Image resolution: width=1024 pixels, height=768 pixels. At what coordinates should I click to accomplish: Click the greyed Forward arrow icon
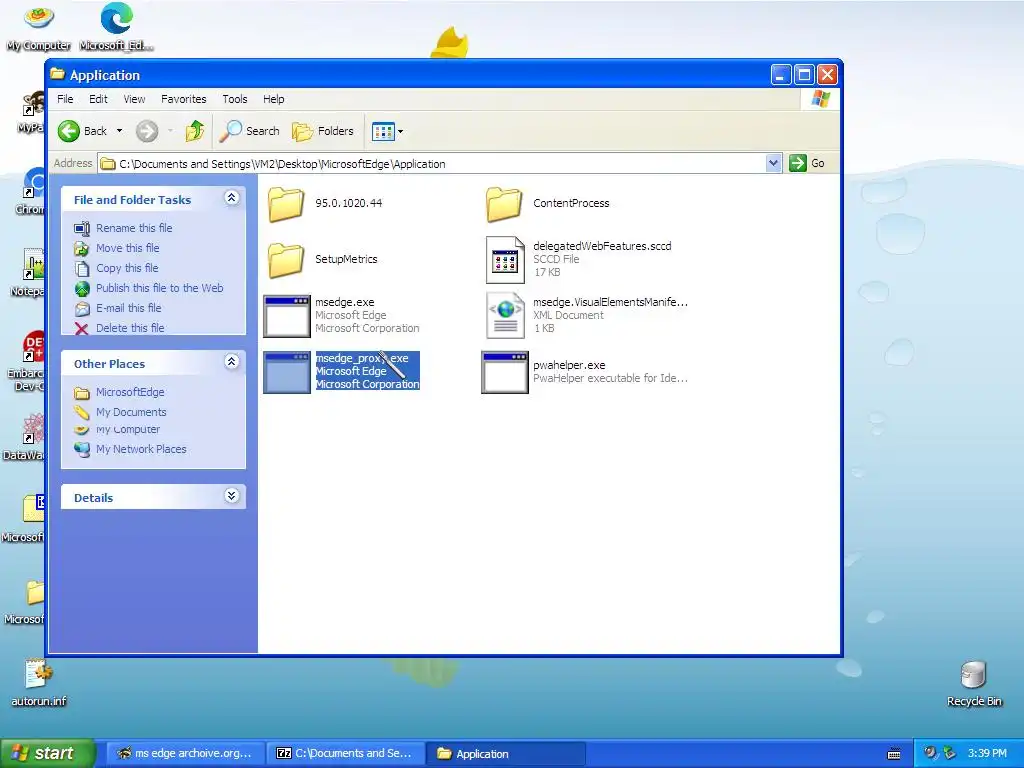[147, 131]
